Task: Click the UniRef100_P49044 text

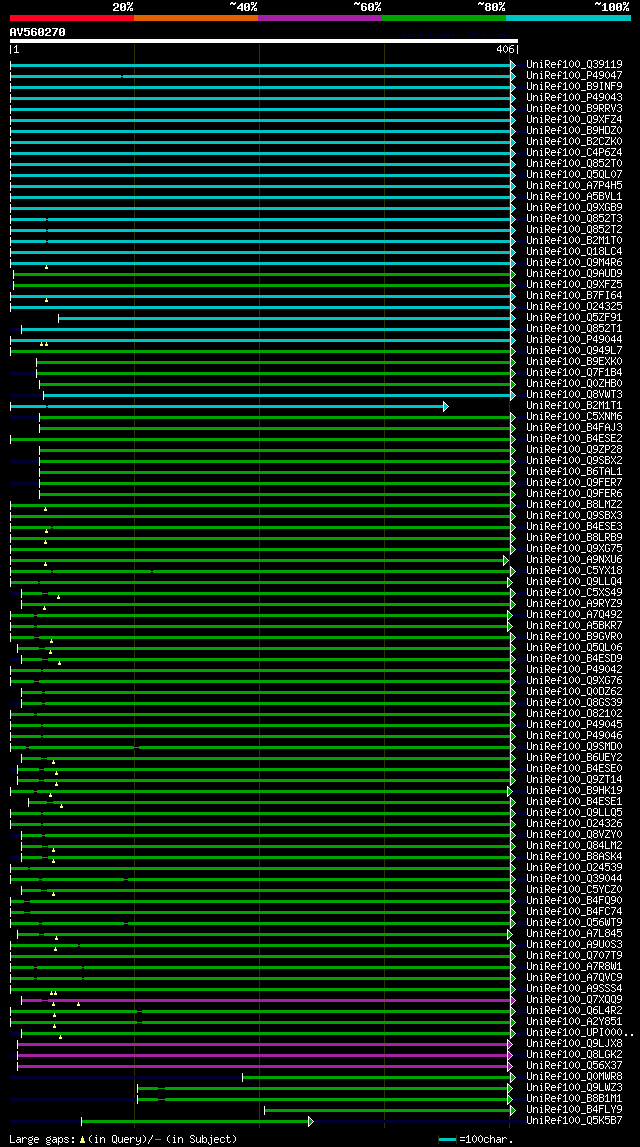Action: pos(574,339)
